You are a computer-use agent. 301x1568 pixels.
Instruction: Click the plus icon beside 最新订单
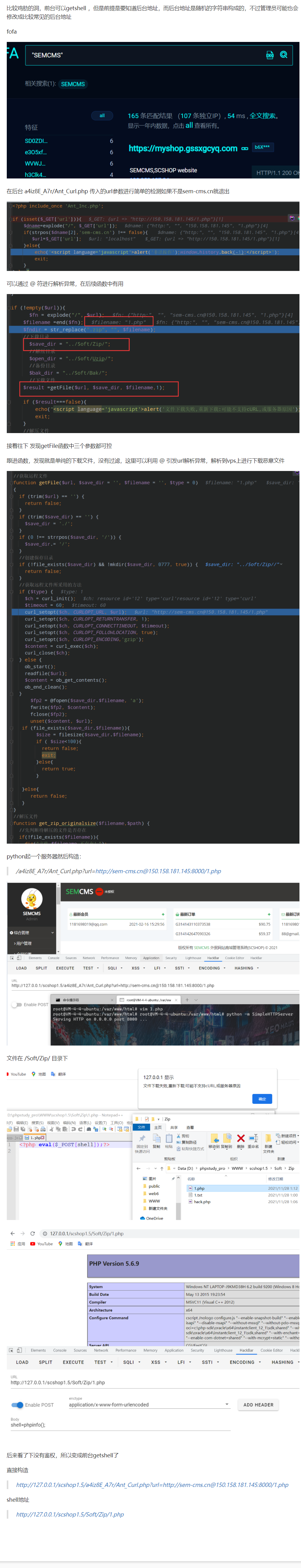(x=269, y=914)
